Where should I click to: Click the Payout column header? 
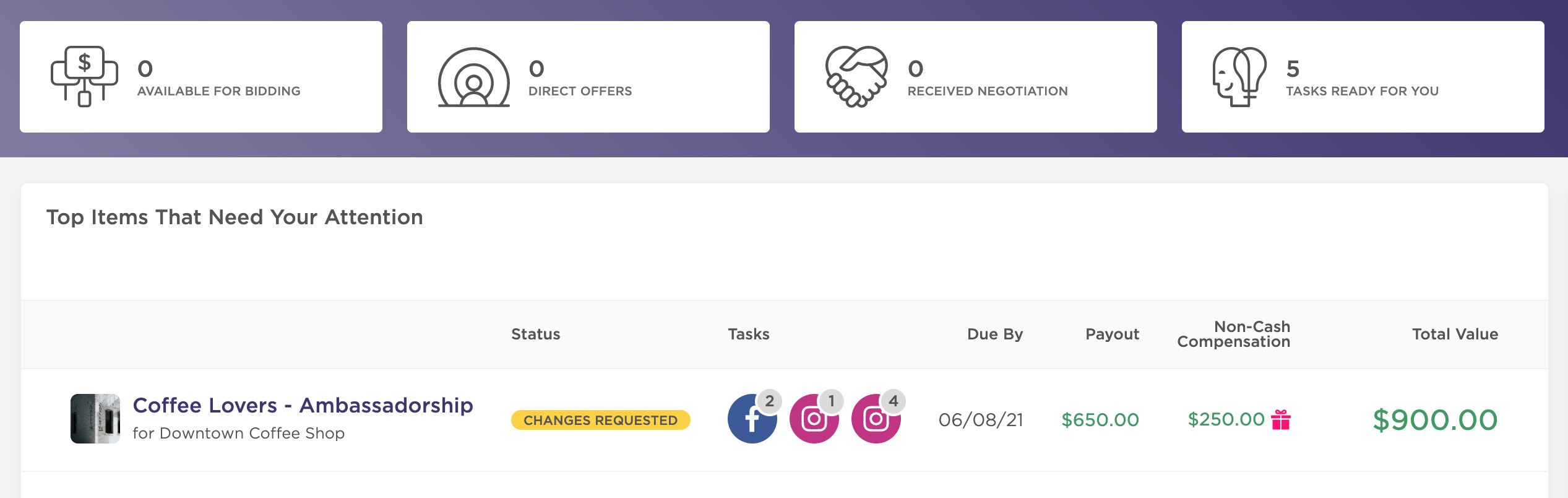[x=1112, y=334]
